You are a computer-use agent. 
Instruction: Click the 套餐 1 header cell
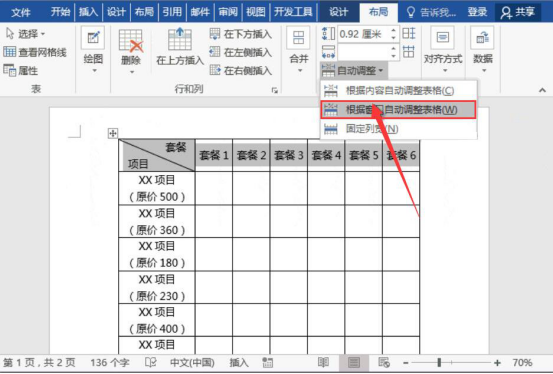point(214,155)
